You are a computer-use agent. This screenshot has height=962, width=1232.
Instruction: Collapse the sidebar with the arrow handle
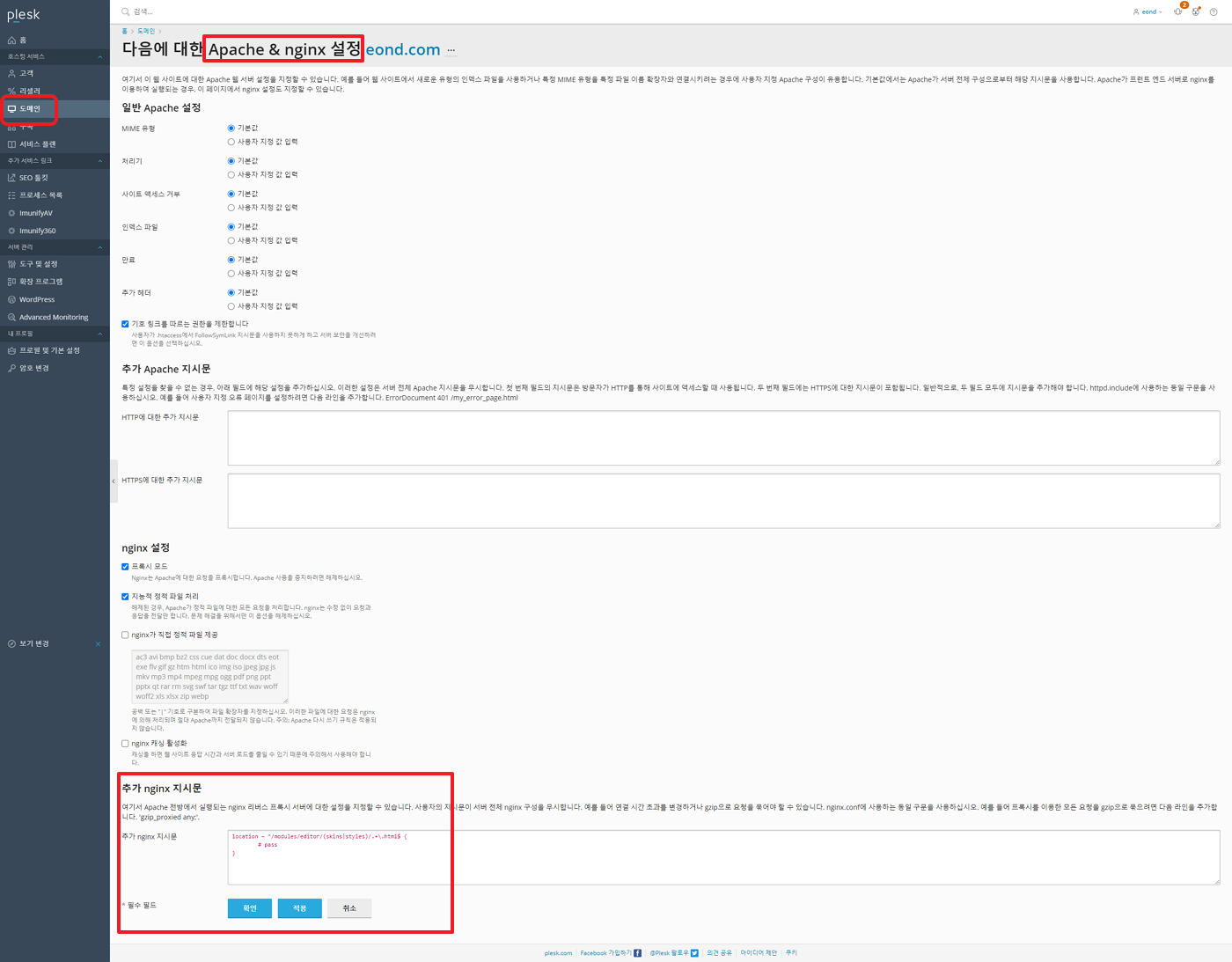[x=114, y=481]
